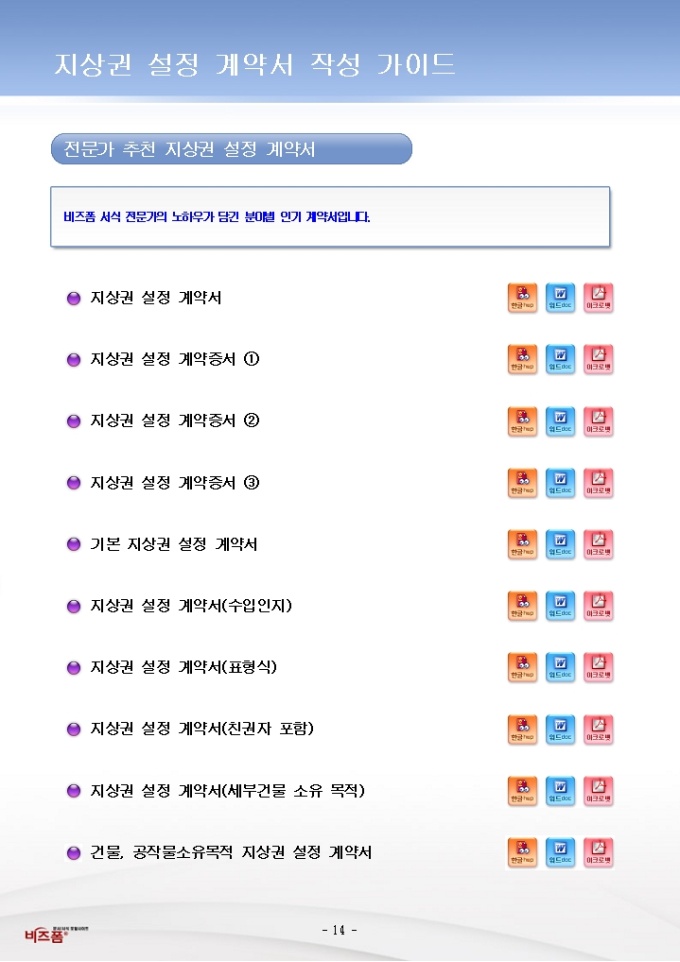The width and height of the screenshot is (680, 962).
Task: Click 한글 hwp icon for 건물, 공작물소유목적 계약서
Action: [522, 852]
